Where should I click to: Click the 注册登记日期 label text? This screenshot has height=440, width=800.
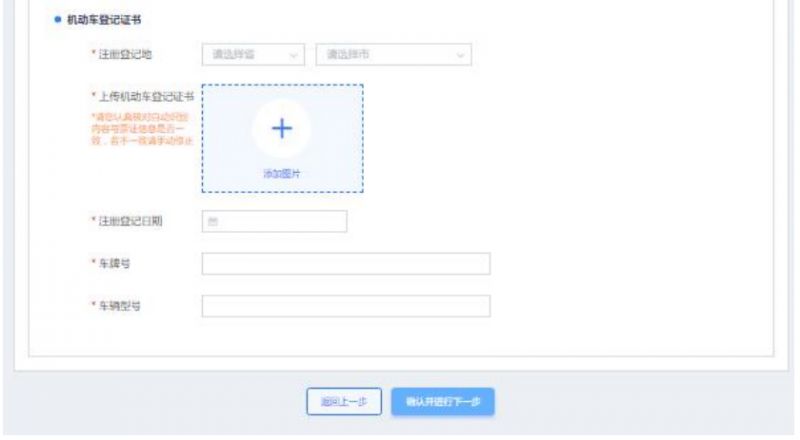click(x=130, y=221)
